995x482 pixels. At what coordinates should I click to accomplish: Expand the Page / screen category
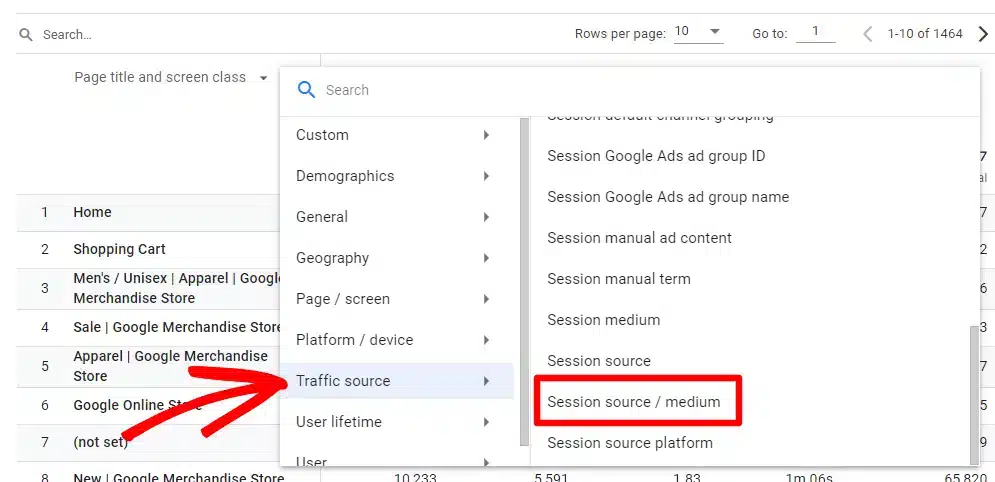point(396,299)
